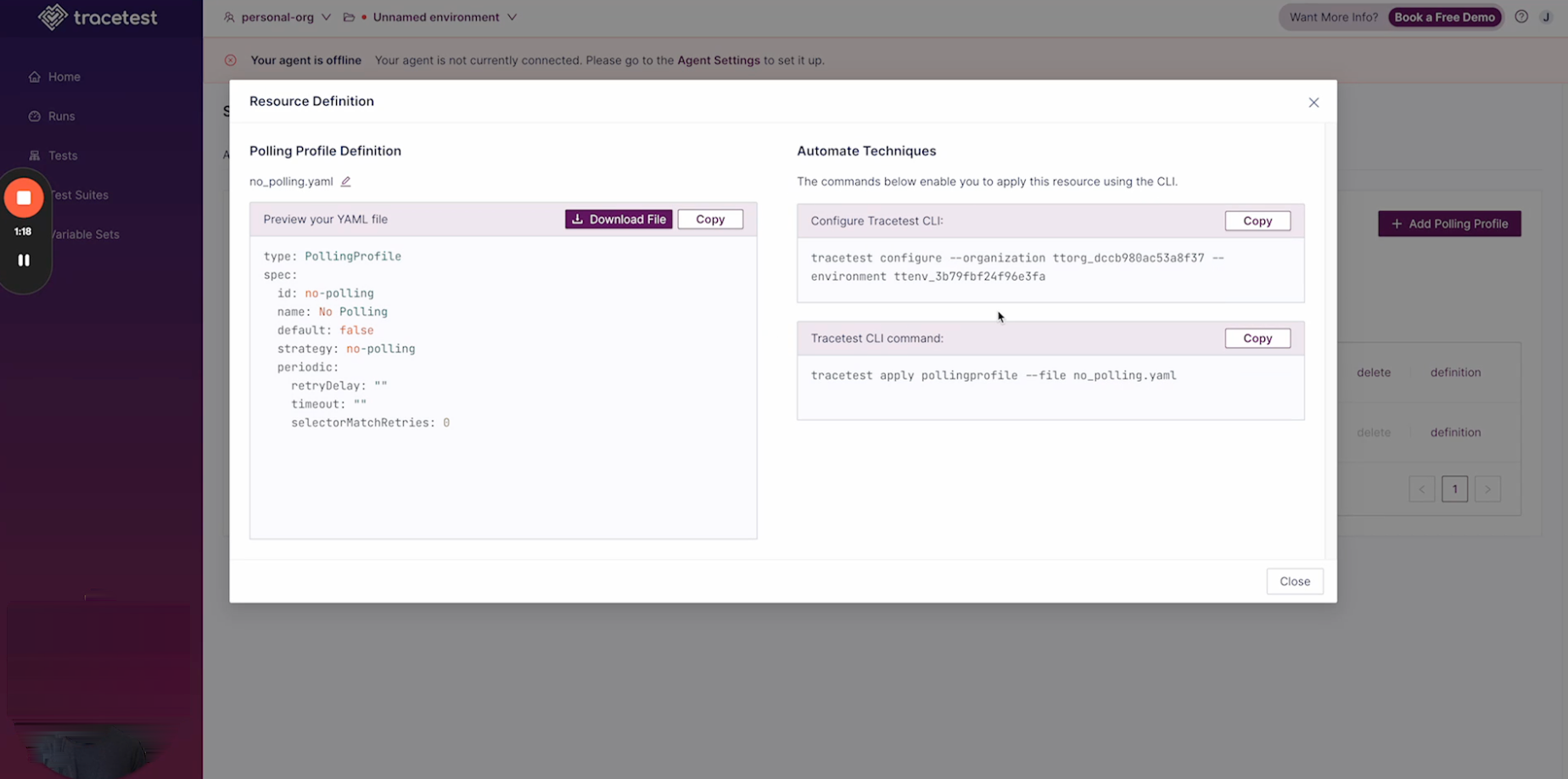
Task: Close the Resource Definition dialog with X
Action: click(x=1313, y=103)
